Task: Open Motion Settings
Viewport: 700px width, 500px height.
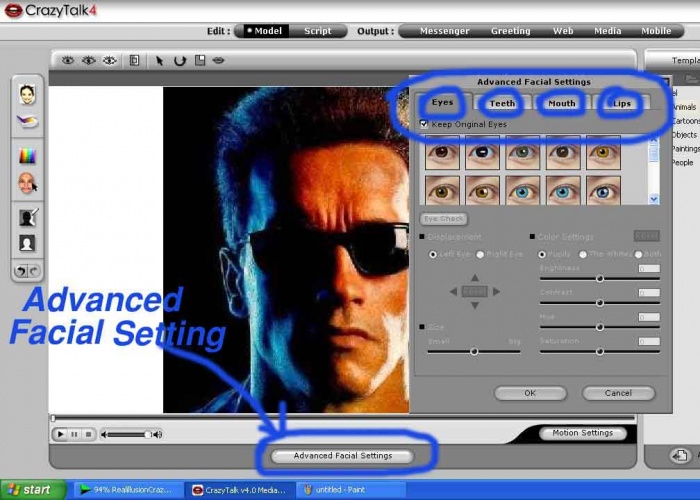Action: point(583,433)
